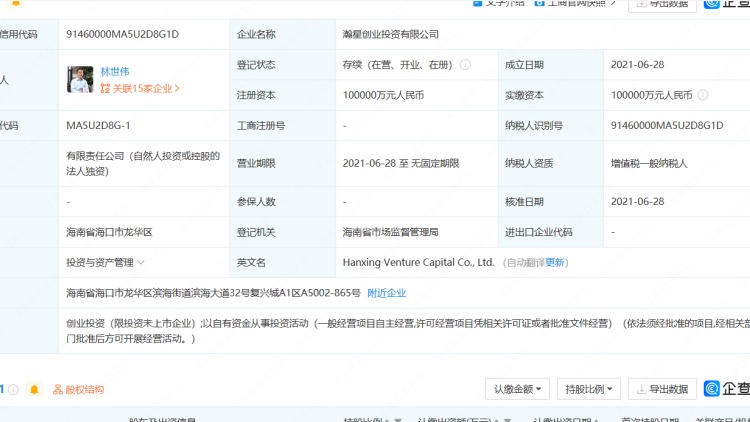Open 附近企业 nearby companies link
Screen dimensions: 750x422
coord(386,293)
